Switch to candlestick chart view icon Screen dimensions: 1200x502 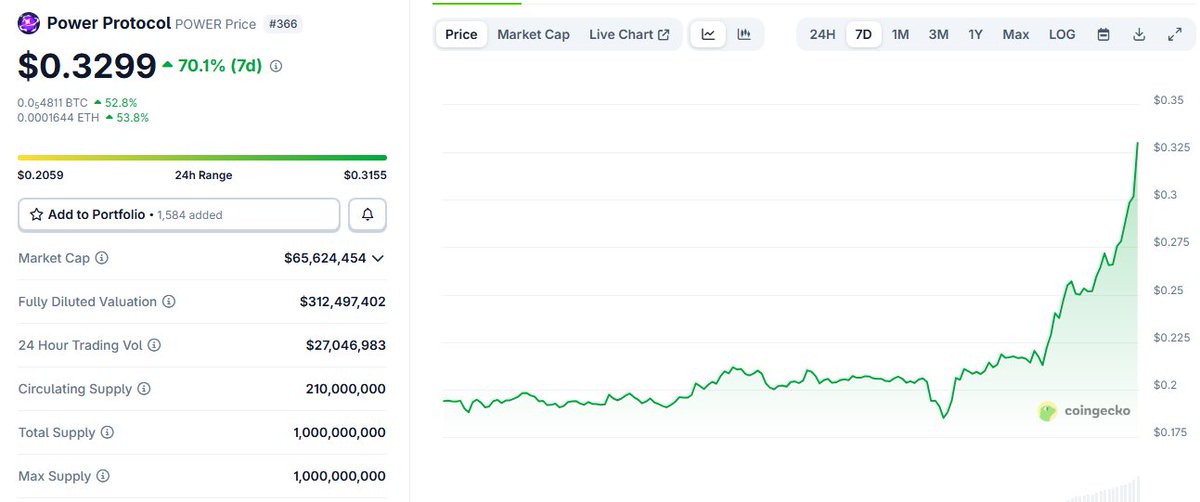click(744, 34)
